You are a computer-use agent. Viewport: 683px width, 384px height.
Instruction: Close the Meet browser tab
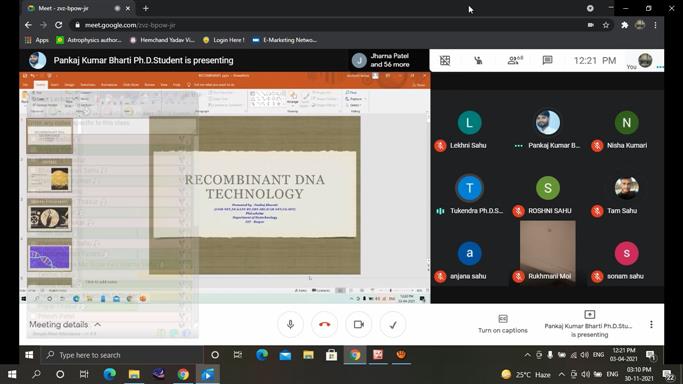(x=128, y=8)
